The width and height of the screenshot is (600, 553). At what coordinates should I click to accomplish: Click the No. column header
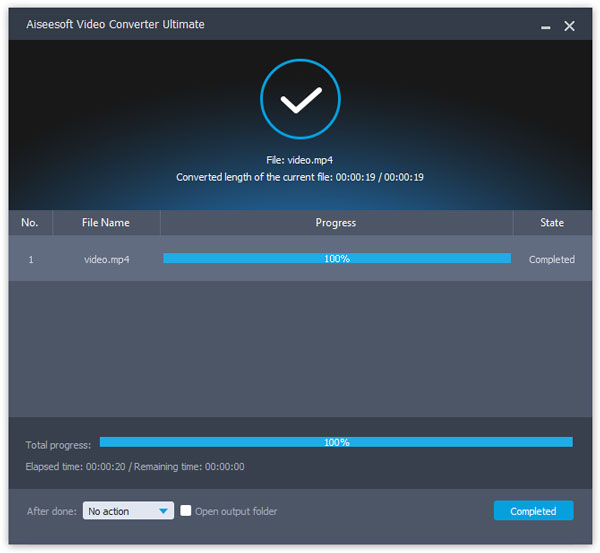(30, 223)
